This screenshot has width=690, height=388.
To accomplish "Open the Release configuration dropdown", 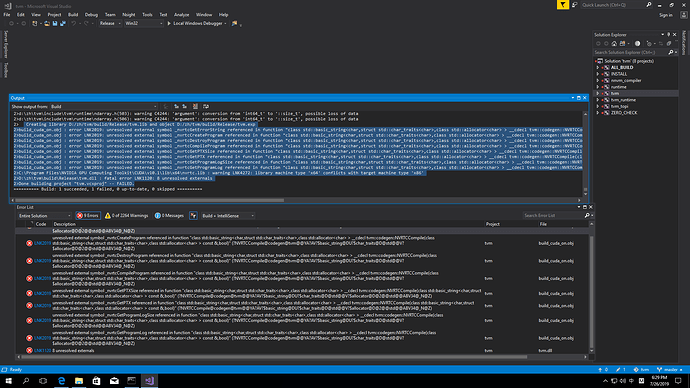I will (110, 23).
